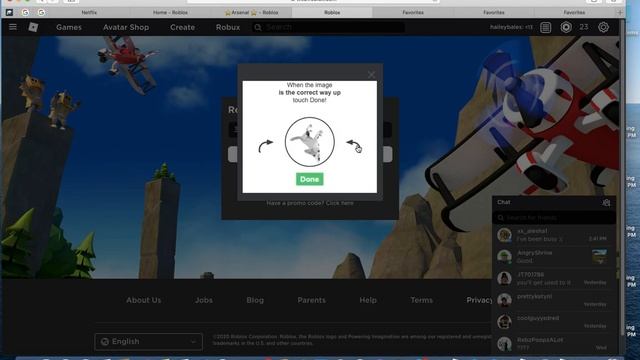Screen dimensions: 640x360
Task: Open the Privacy footer link
Action: [x=479, y=300]
